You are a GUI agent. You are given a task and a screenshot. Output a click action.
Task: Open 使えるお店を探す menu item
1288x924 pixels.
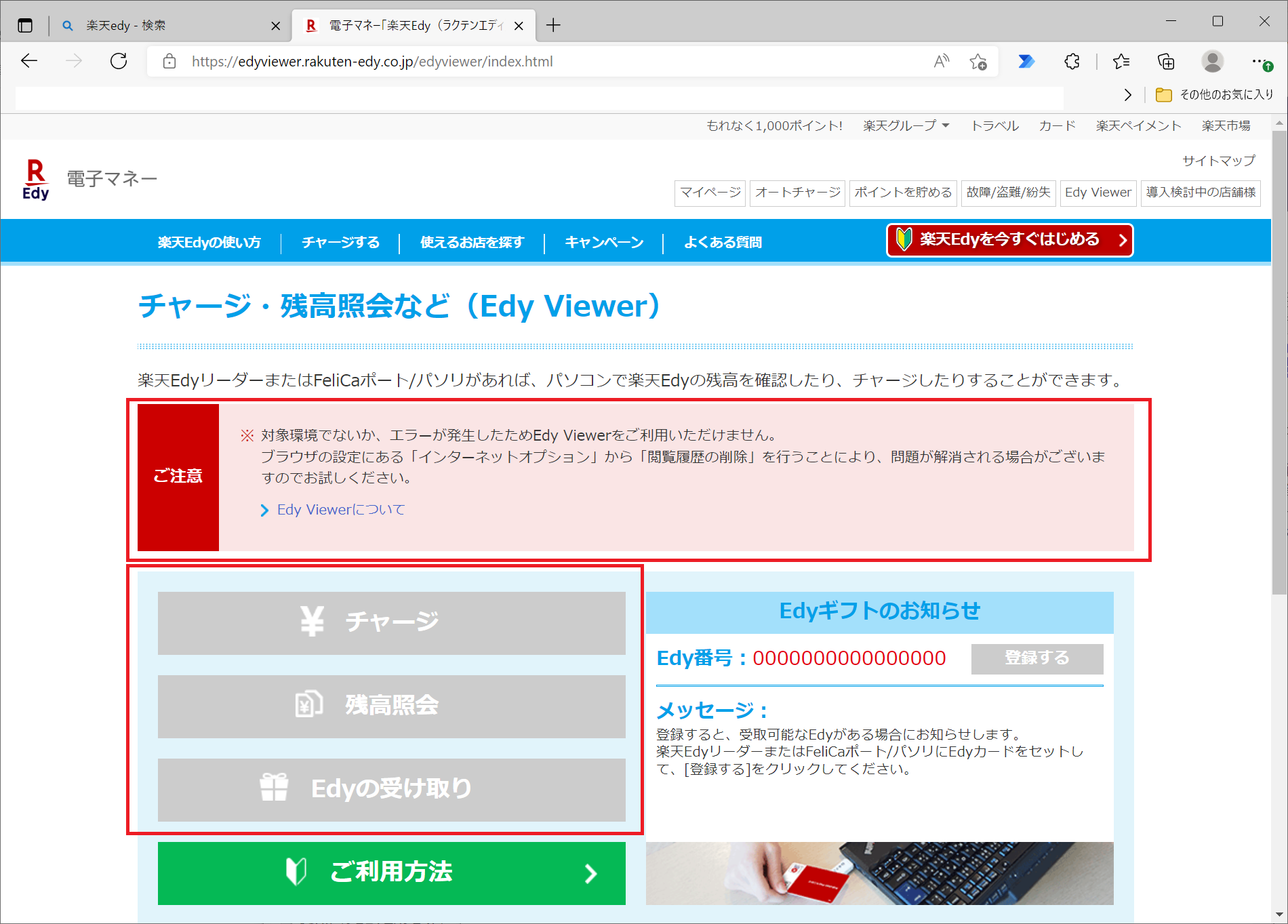472,242
